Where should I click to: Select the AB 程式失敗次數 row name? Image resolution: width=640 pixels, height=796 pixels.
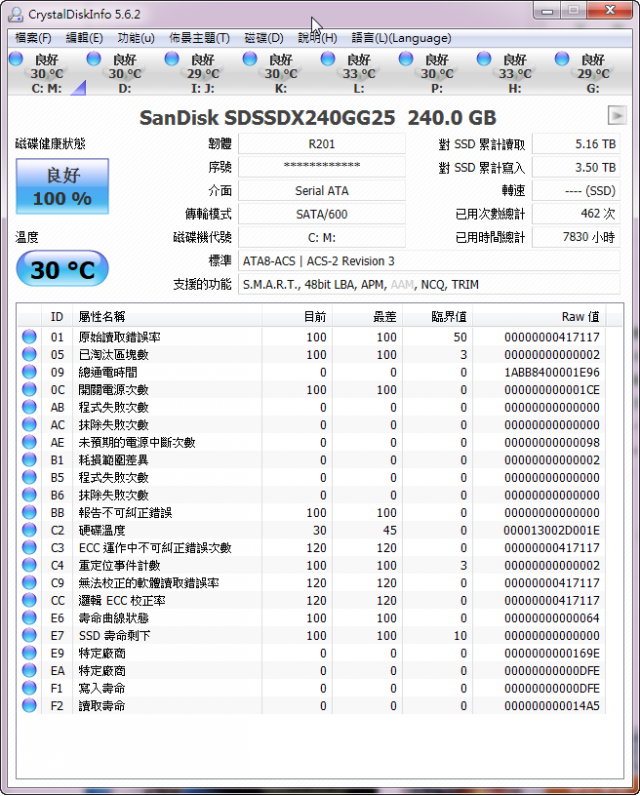click(114, 407)
